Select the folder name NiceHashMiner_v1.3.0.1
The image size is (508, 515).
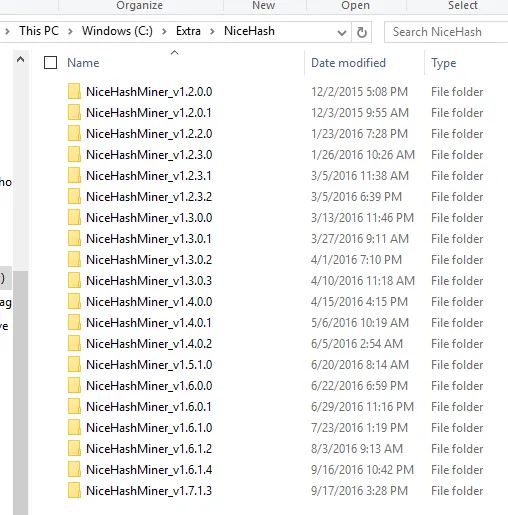point(149,239)
